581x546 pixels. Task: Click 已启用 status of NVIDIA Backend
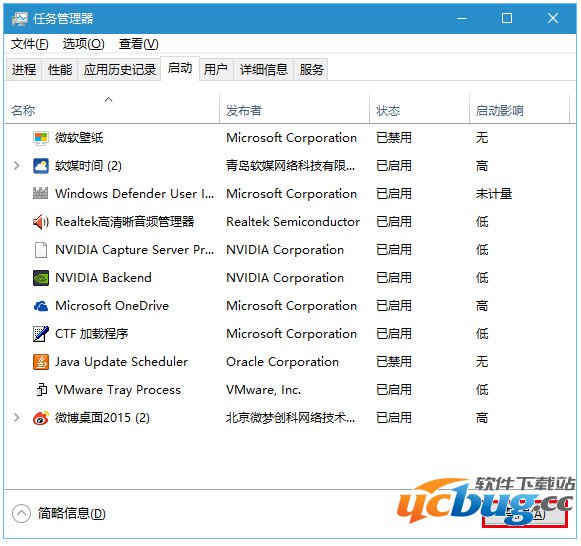394,278
